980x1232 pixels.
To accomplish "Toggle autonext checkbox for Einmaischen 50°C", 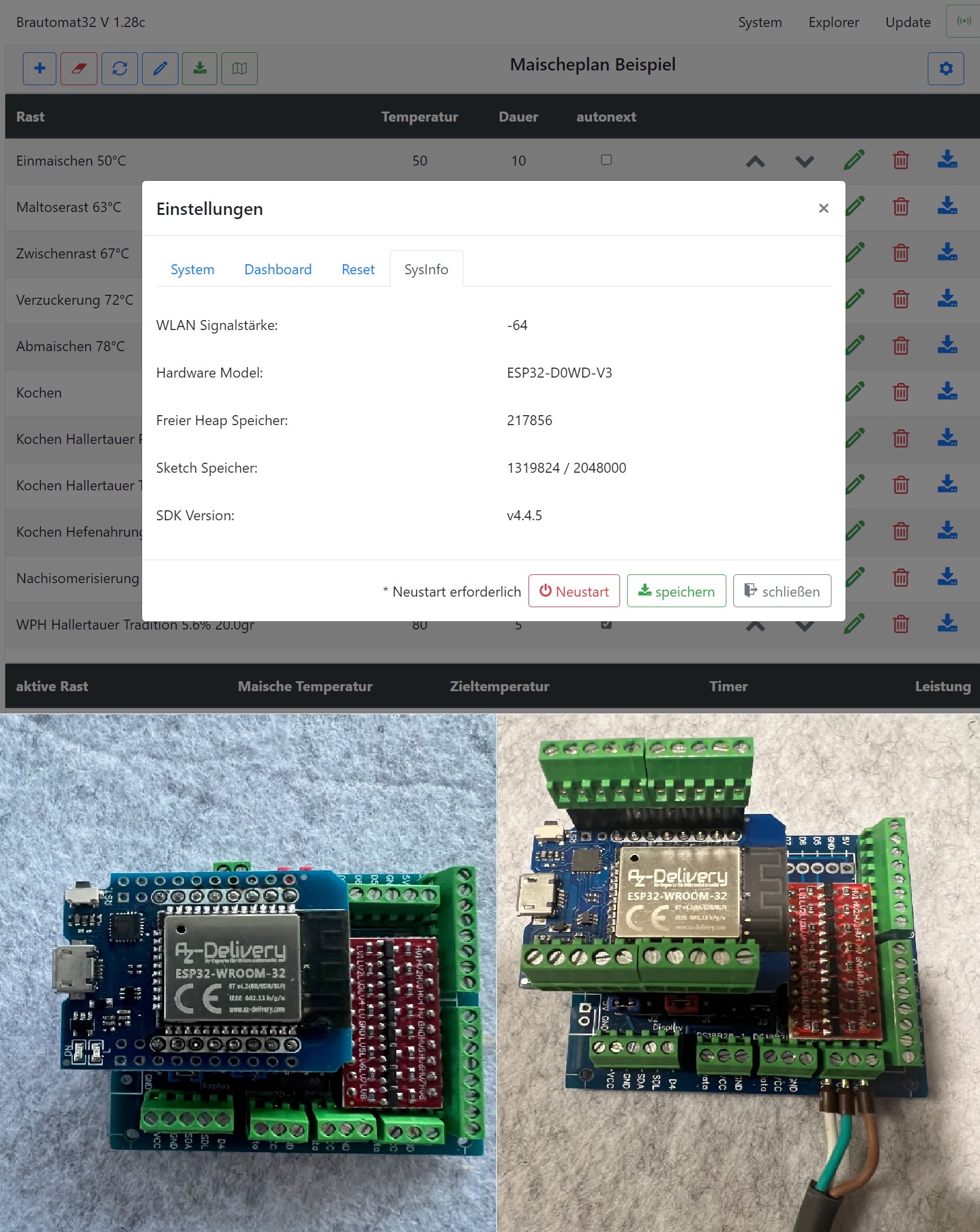I will pos(607,160).
